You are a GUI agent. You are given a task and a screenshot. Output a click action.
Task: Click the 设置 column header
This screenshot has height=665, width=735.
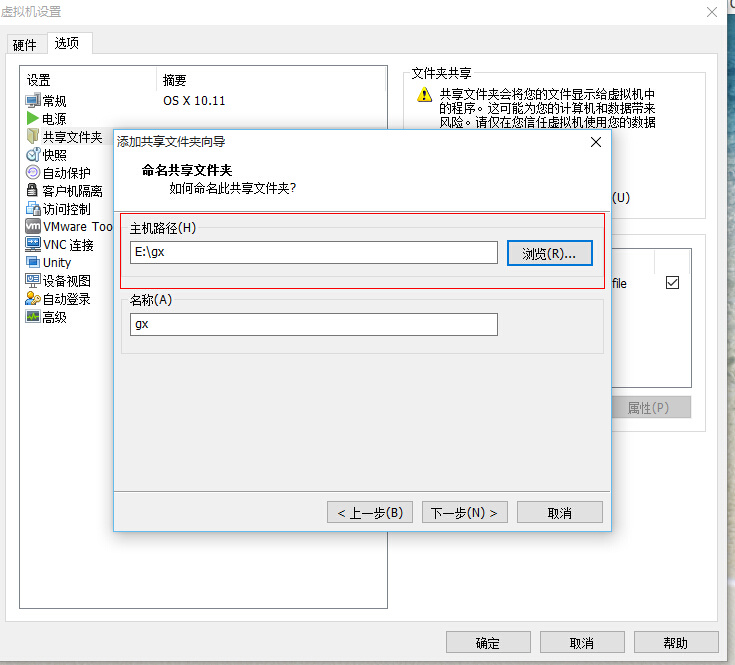point(88,80)
